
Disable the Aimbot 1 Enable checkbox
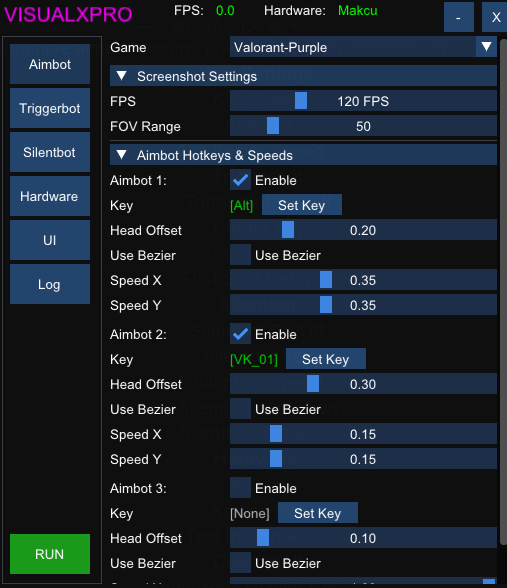(x=240, y=180)
